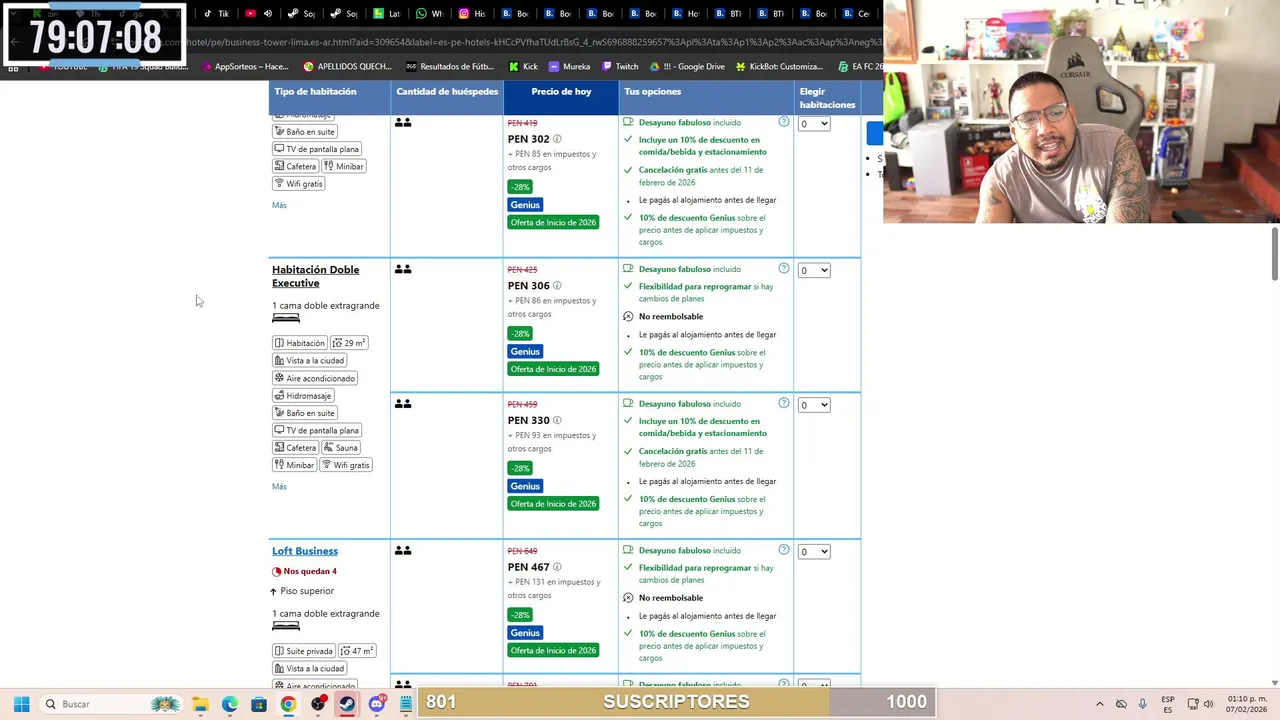Open Discord from the taskbar
This screenshot has height=720, width=1280.
[376, 704]
